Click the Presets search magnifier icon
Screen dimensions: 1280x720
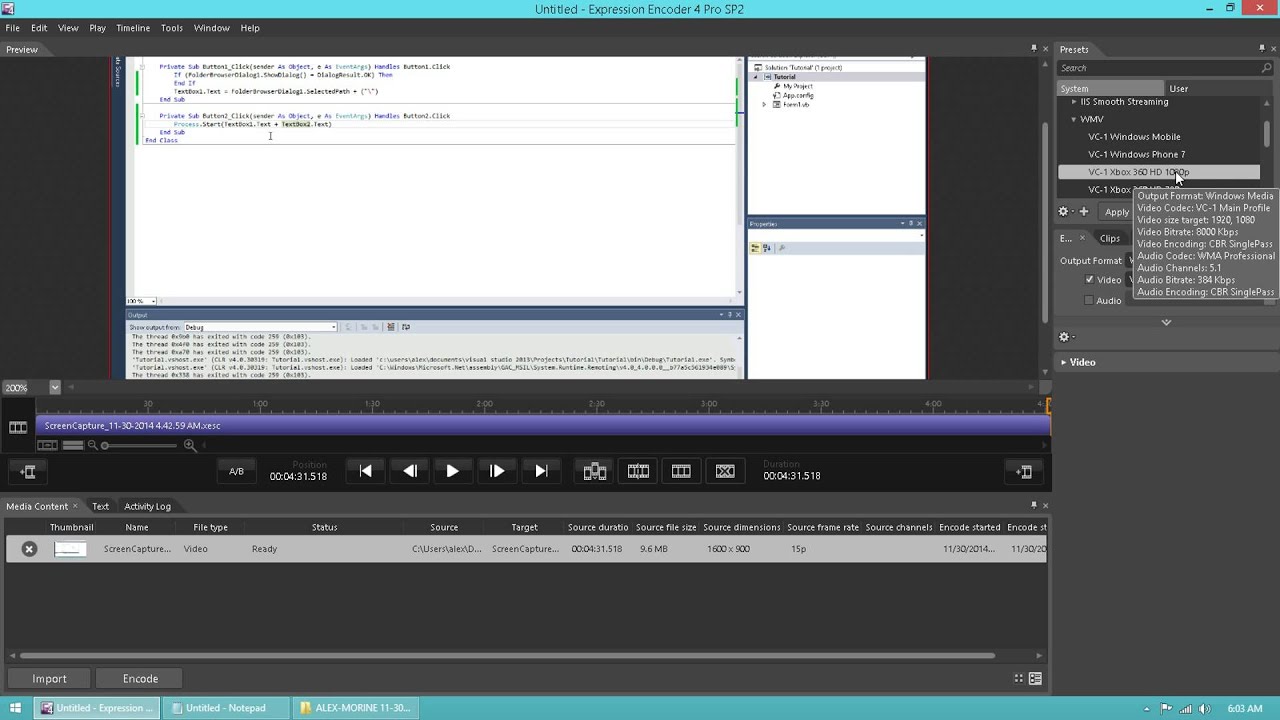tap(1267, 68)
